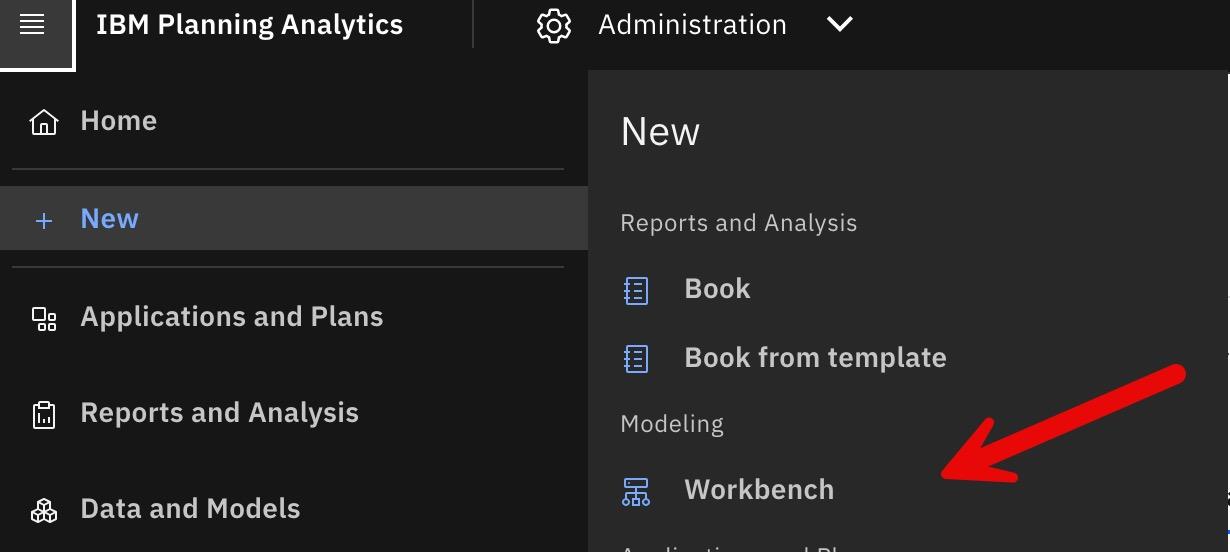The image size is (1230, 552).
Task: Click the Book from template icon
Action: tap(636, 358)
